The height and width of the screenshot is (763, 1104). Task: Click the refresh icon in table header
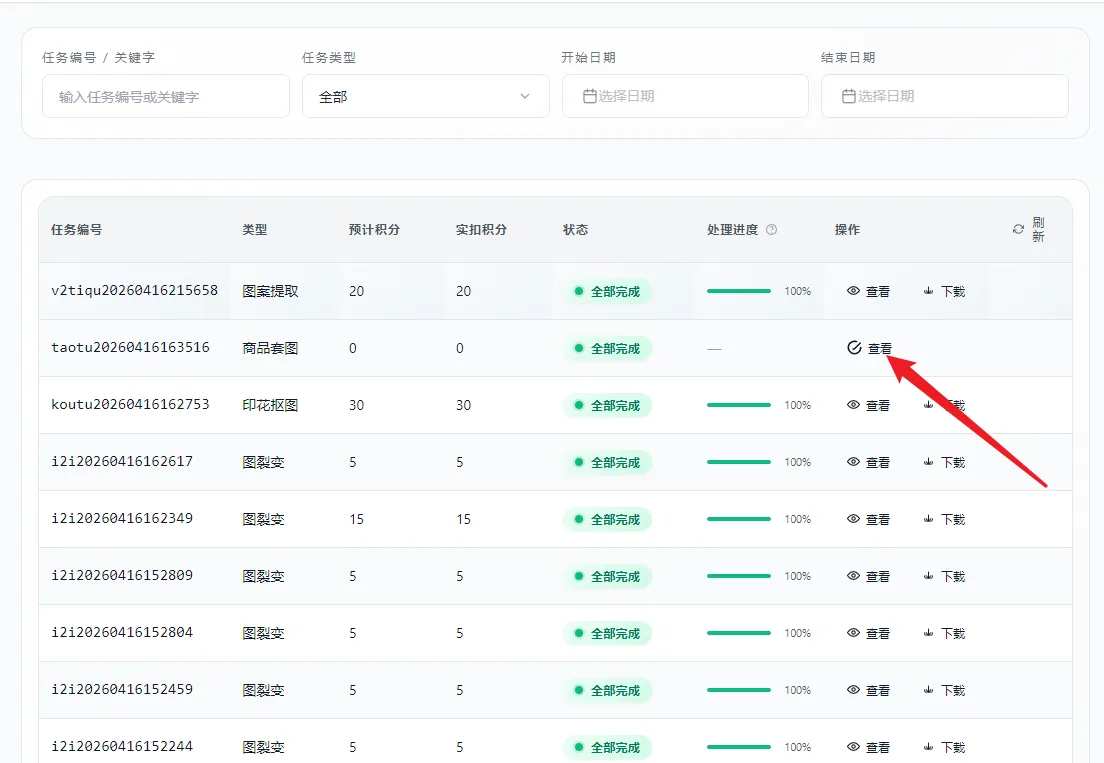pyautogui.click(x=1018, y=230)
